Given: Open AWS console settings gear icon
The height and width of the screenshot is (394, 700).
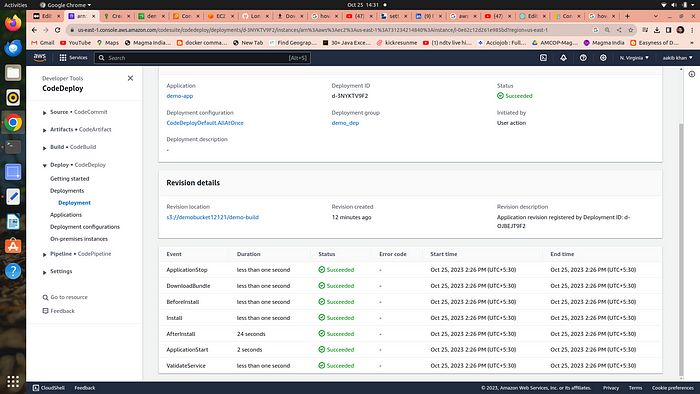Looking at the screenshot, I should pyautogui.click(x=603, y=58).
